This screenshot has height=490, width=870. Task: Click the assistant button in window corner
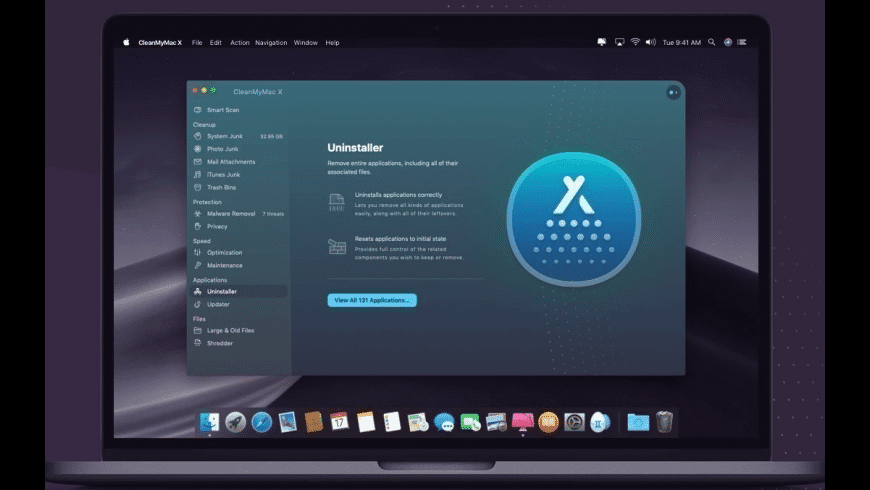673,92
